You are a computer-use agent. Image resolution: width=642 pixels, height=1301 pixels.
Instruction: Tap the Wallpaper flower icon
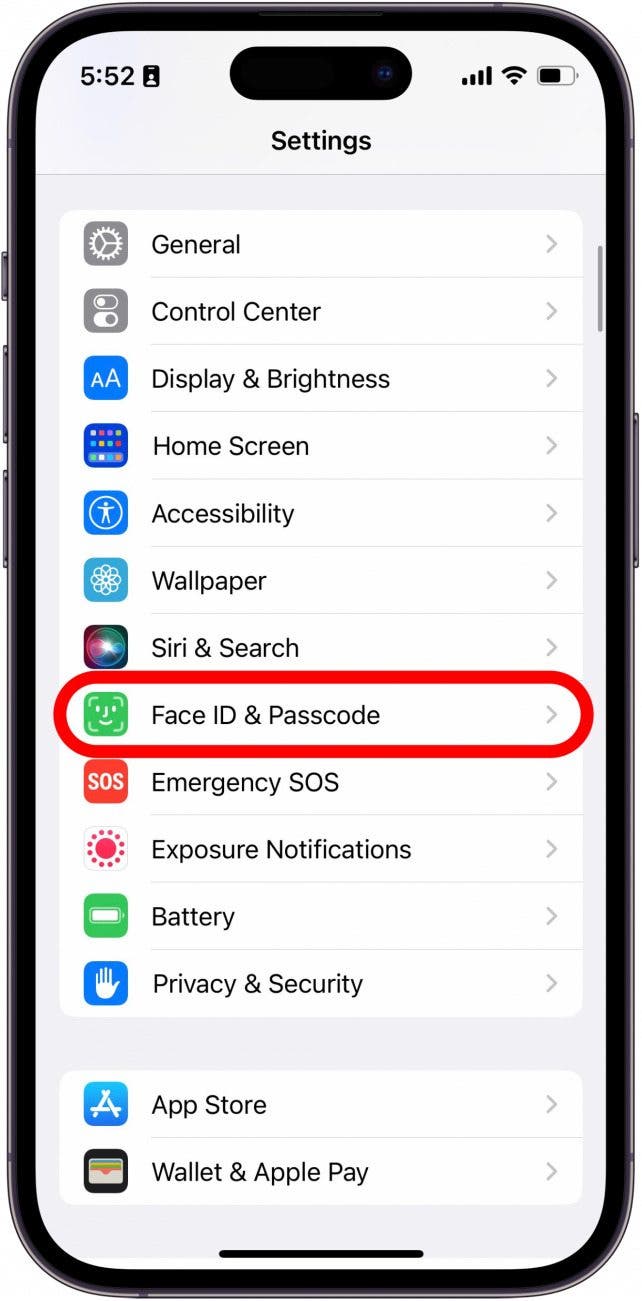click(105, 580)
